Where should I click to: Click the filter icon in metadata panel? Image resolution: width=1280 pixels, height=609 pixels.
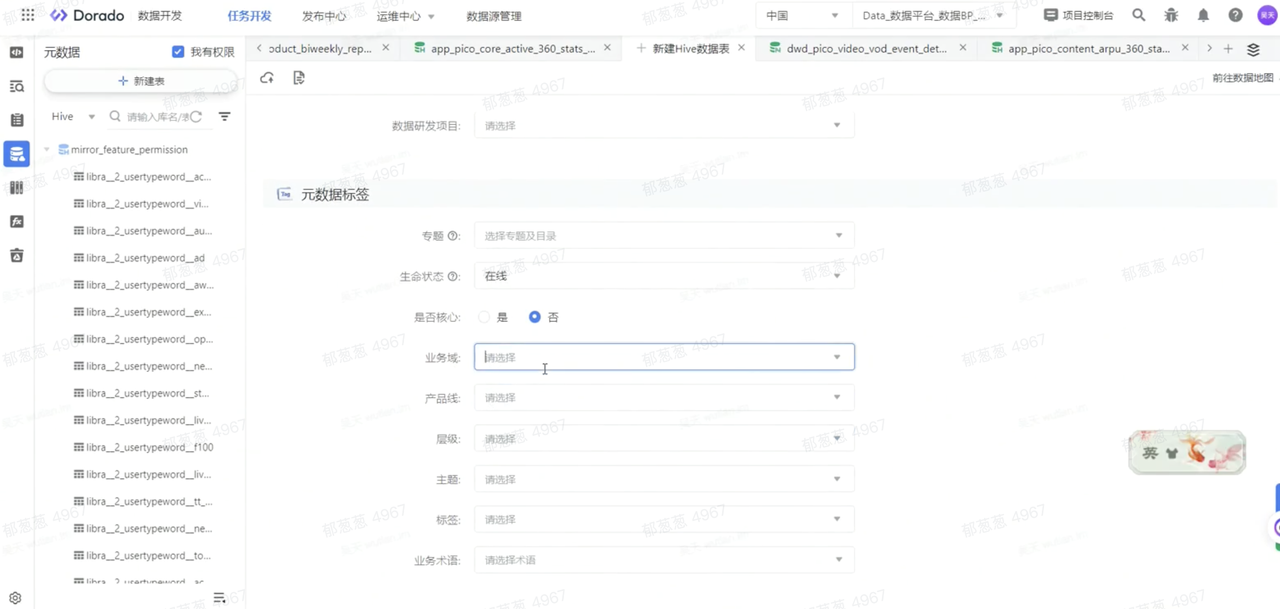point(225,117)
